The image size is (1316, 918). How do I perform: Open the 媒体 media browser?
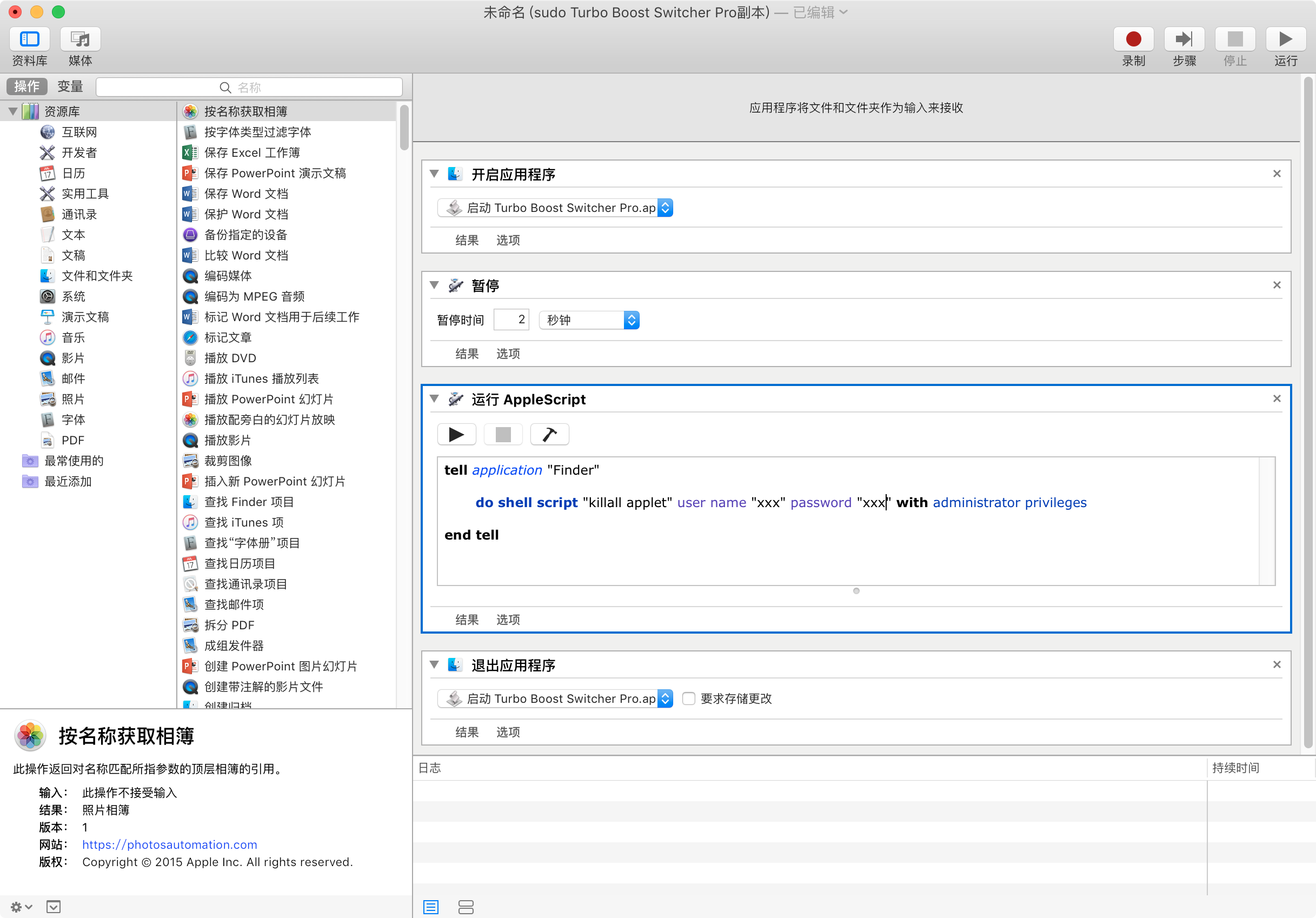click(80, 39)
